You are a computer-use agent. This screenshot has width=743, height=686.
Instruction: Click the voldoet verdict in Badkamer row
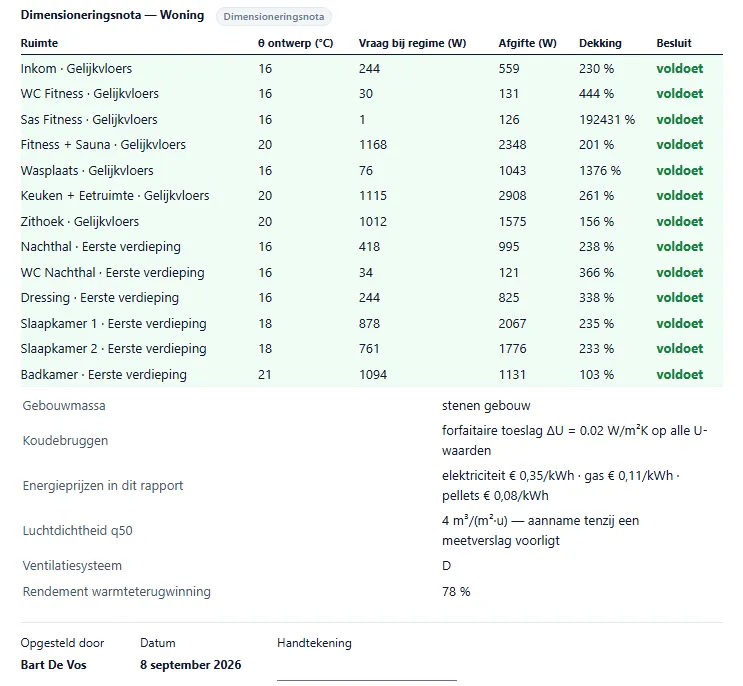click(680, 375)
